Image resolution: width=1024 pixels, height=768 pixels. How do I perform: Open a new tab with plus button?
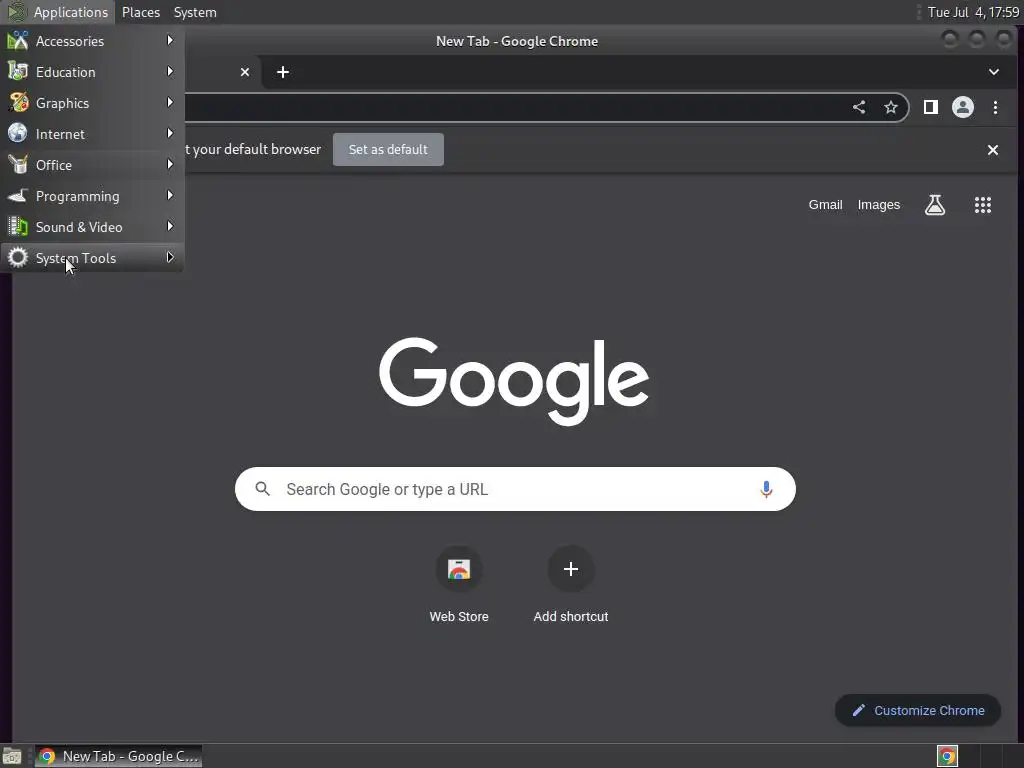tap(283, 72)
